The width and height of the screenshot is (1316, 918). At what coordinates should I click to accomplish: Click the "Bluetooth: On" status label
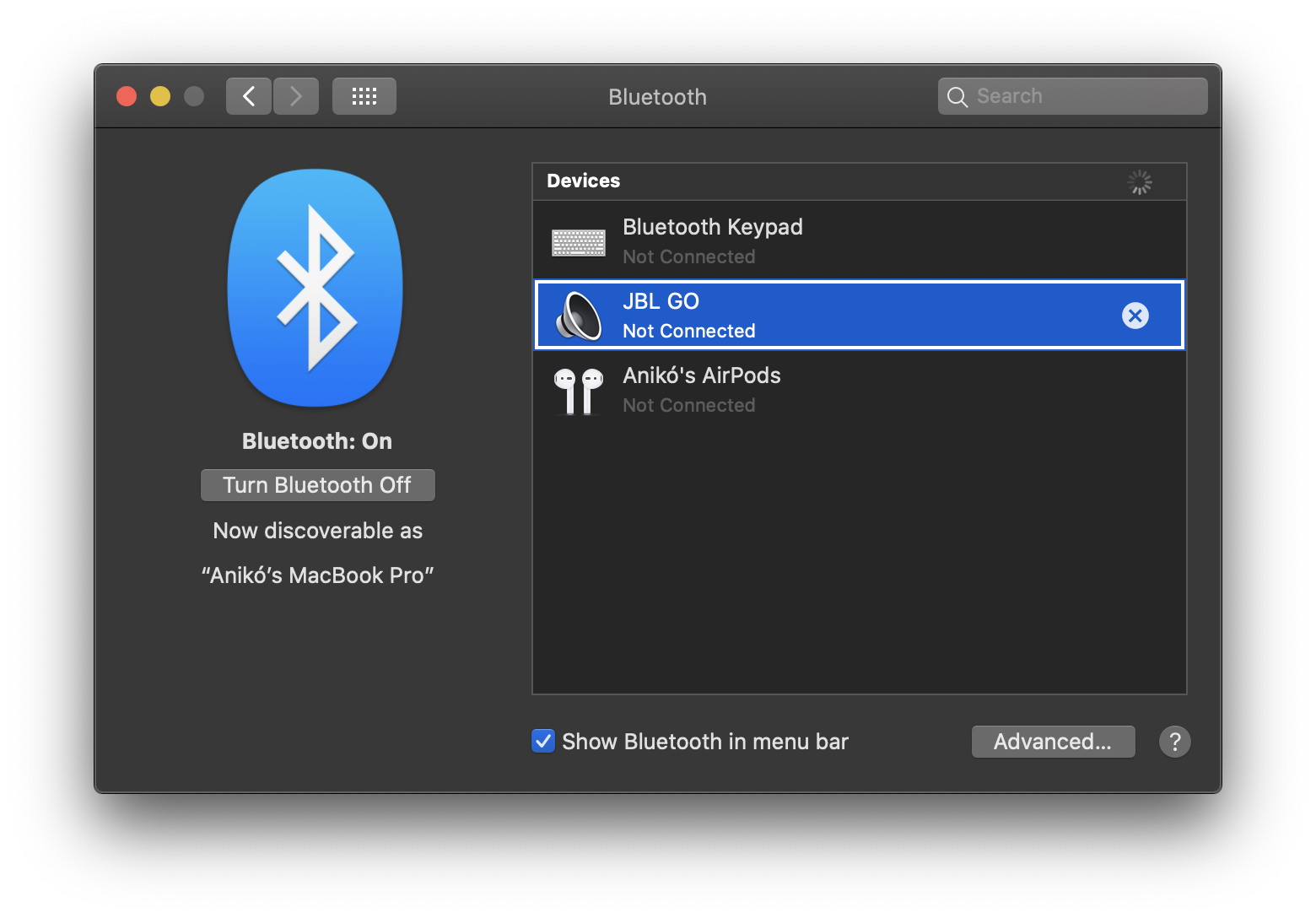pos(317,441)
